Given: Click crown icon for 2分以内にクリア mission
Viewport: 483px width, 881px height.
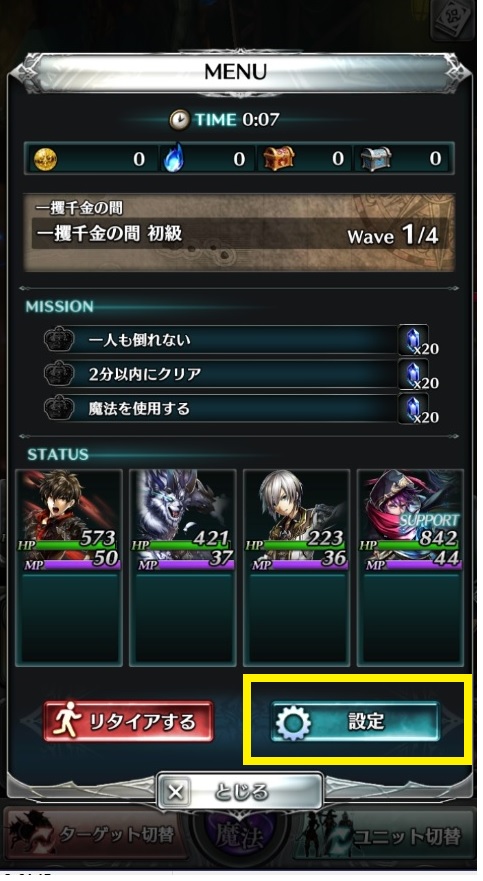Looking at the screenshot, I should point(60,374).
